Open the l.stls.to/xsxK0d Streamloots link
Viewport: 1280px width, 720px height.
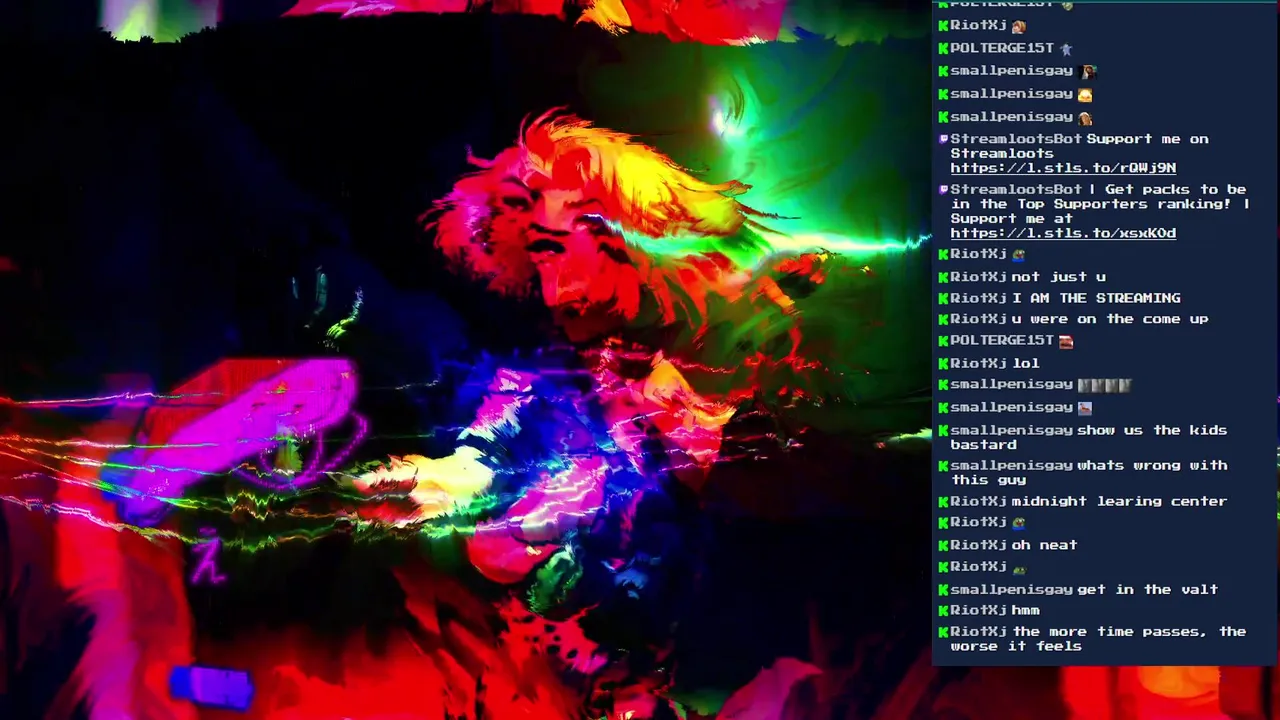click(x=1063, y=233)
